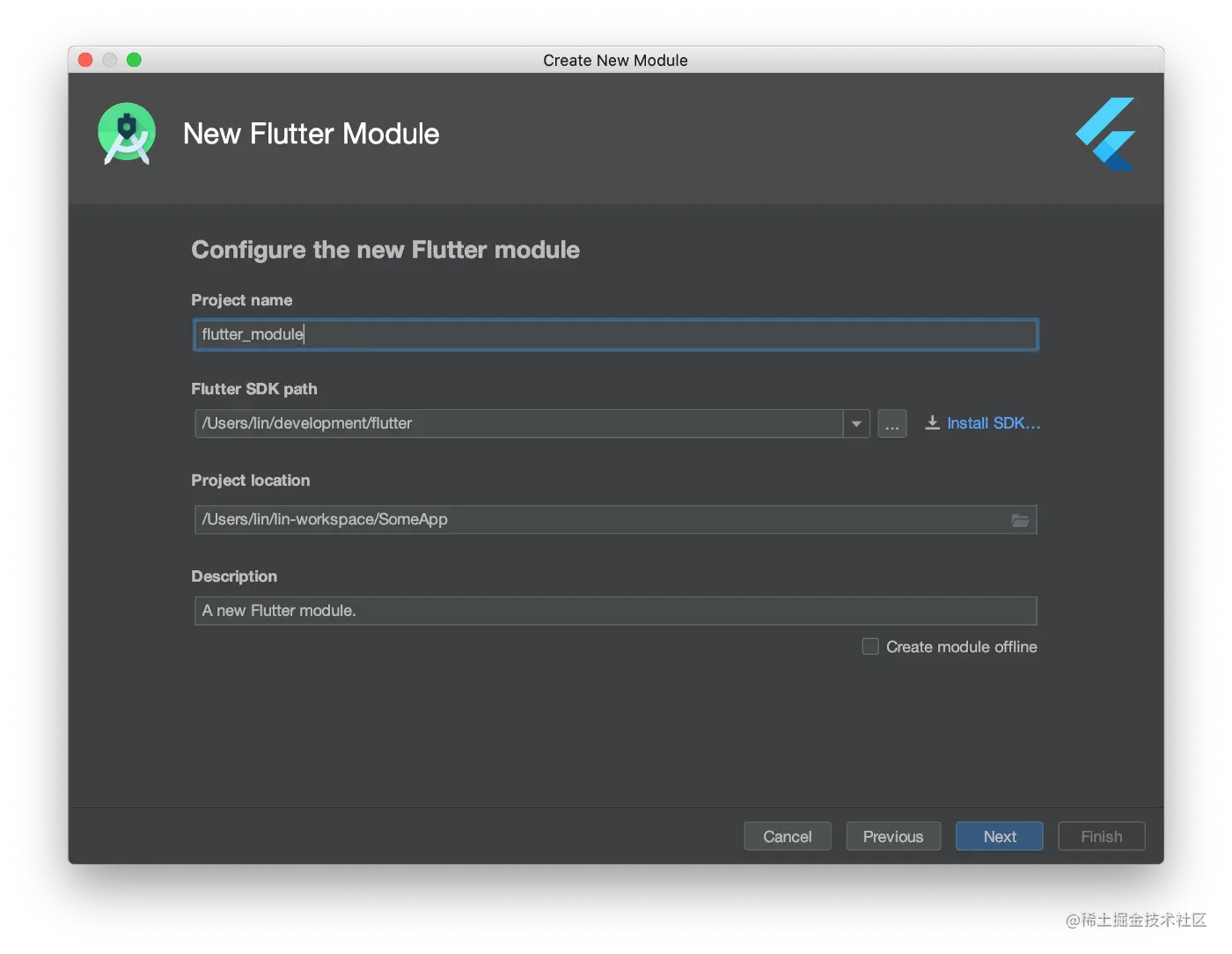Open the ellipsis browse button for SDK path
The width and height of the screenshot is (1232, 954).
click(x=892, y=424)
